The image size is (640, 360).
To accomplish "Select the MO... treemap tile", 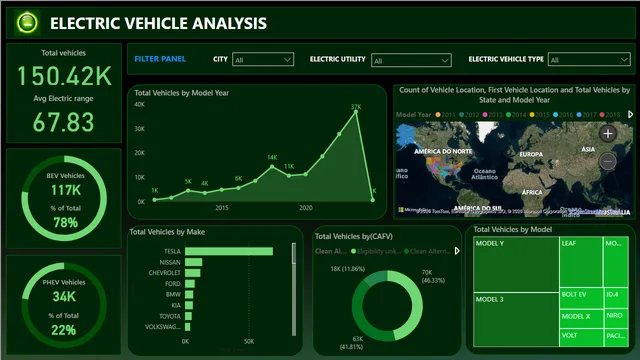I will (616, 262).
